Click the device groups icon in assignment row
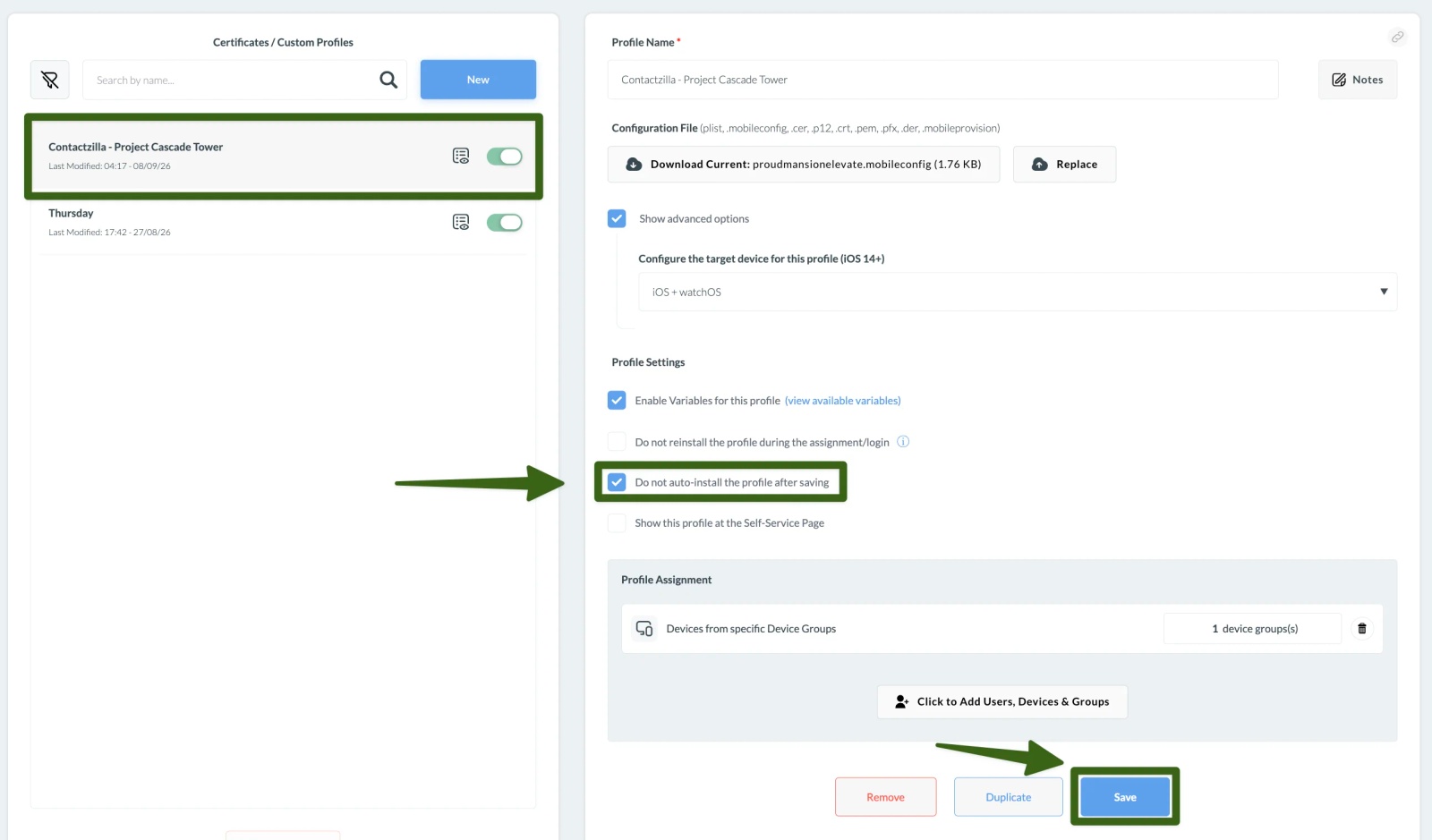Image resolution: width=1432 pixels, height=840 pixels. [x=644, y=628]
